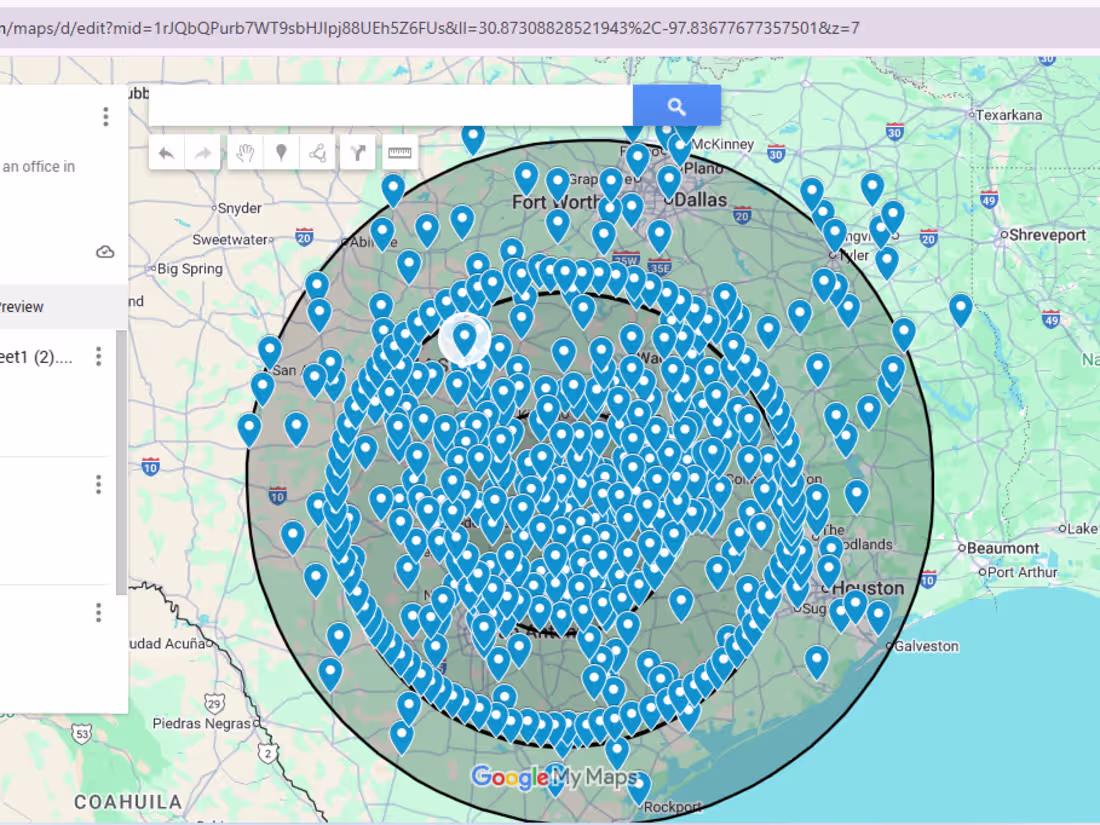Open options for Sheet1 (2) layer
The height and width of the screenshot is (825, 1100).
pos(98,356)
